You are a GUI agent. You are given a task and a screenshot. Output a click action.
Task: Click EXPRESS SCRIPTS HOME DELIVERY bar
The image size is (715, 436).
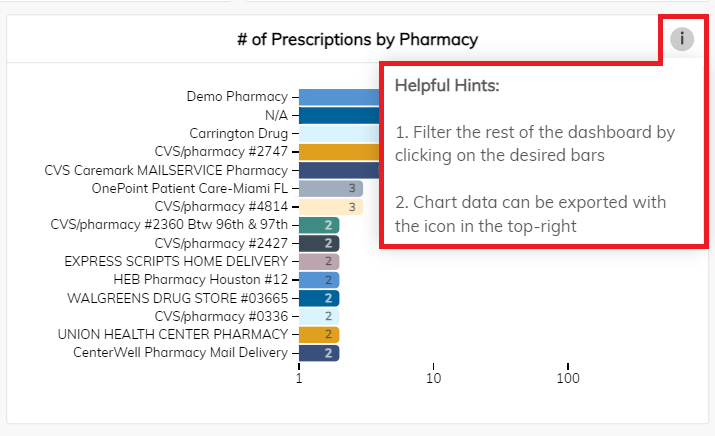(319, 261)
